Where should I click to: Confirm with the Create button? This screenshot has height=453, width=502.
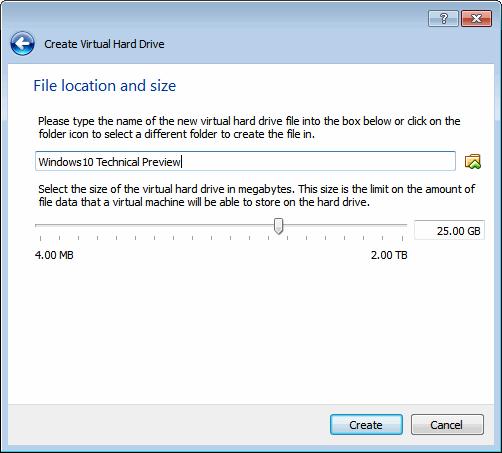[x=366, y=425]
